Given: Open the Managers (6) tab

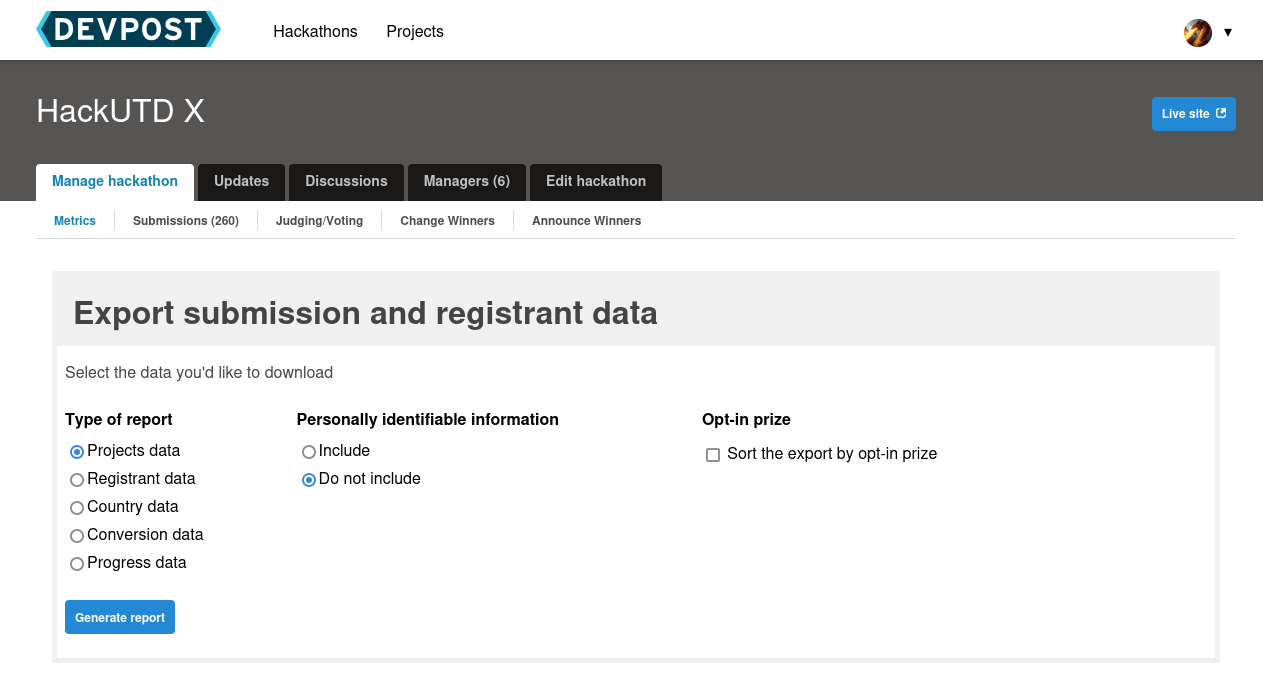Looking at the screenshot, I should point(467,182).
